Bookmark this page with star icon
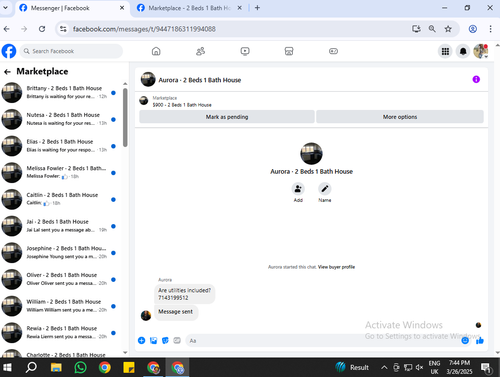Viewport: 500px width, 377px height. pyautogui.click(x=448, y=29)
